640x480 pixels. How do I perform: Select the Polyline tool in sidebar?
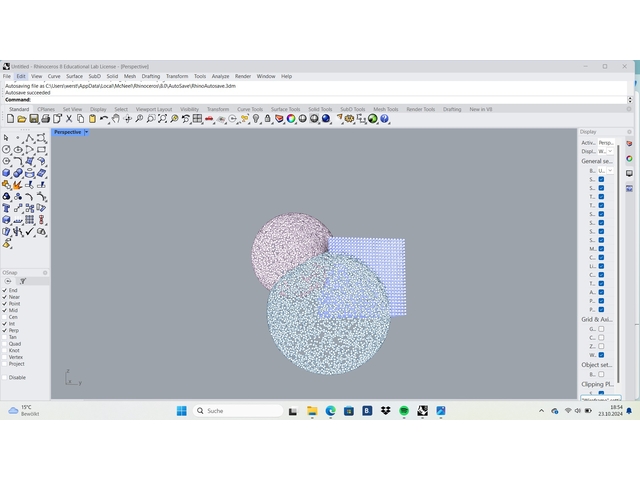tap(29, 138)
